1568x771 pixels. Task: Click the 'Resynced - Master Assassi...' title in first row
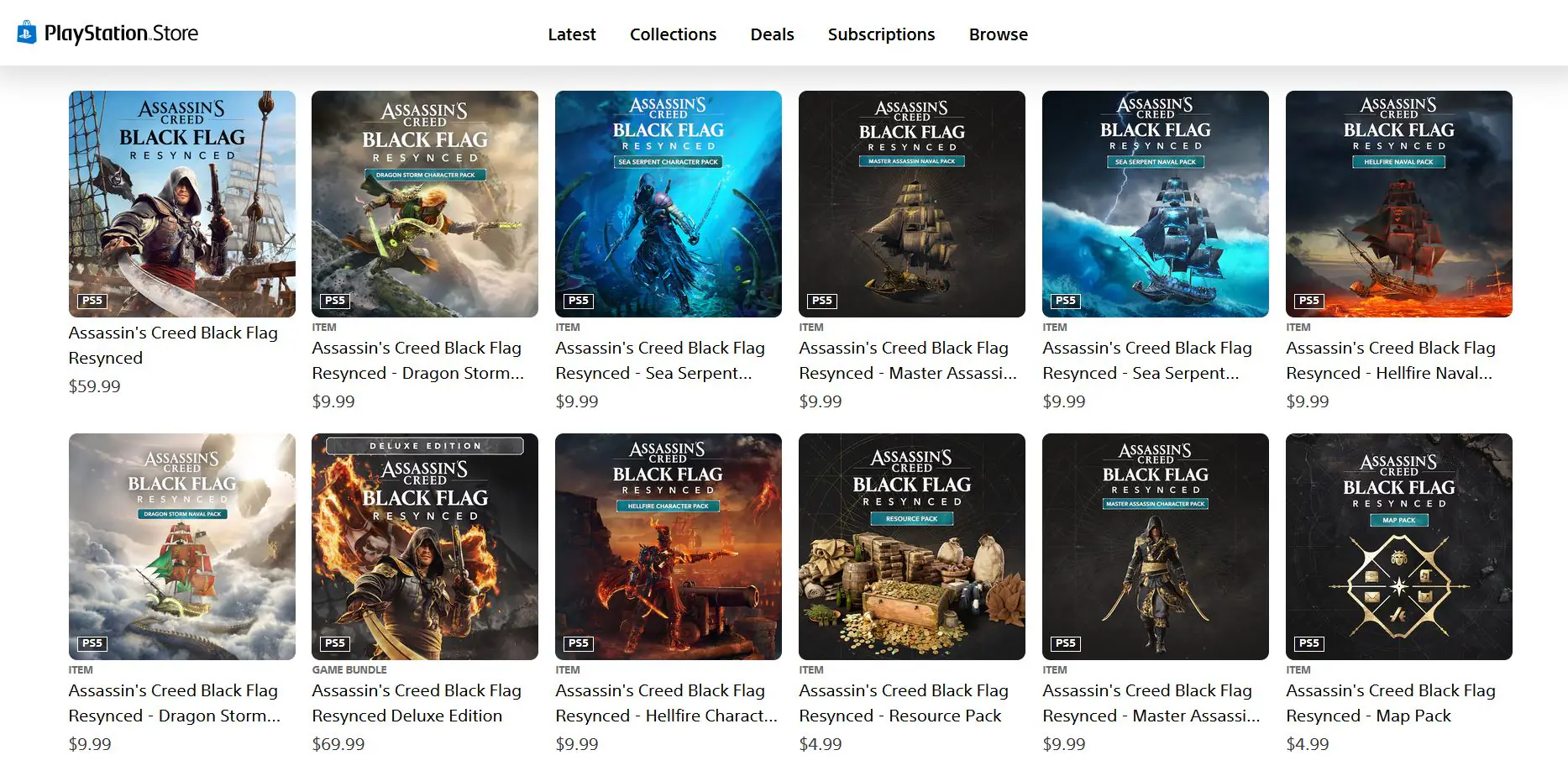(908, 360)
